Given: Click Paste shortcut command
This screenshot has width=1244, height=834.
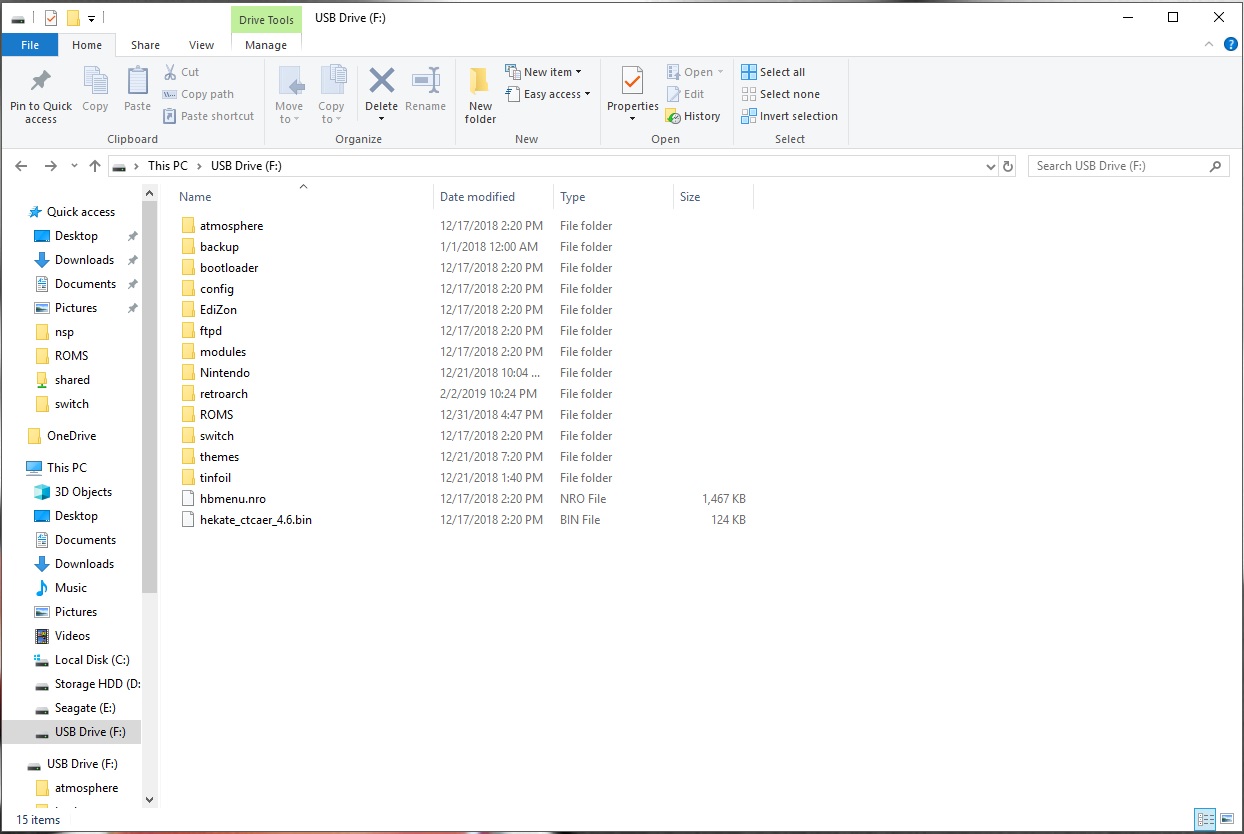Looking at the screenshot, I should point(208,116).
